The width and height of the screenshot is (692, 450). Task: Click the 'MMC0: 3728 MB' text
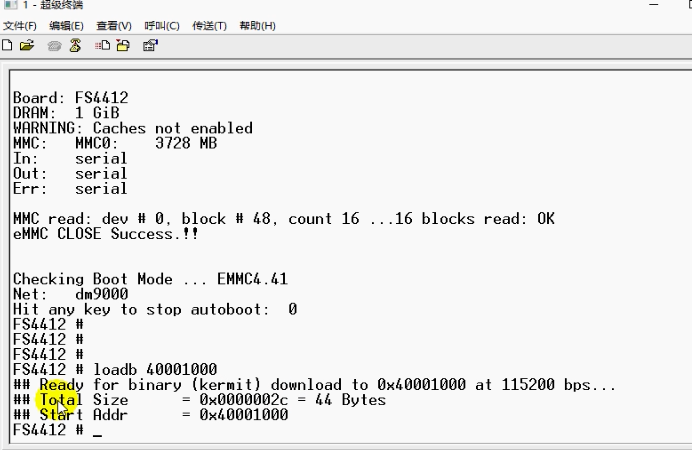click(x=146, y=143)
